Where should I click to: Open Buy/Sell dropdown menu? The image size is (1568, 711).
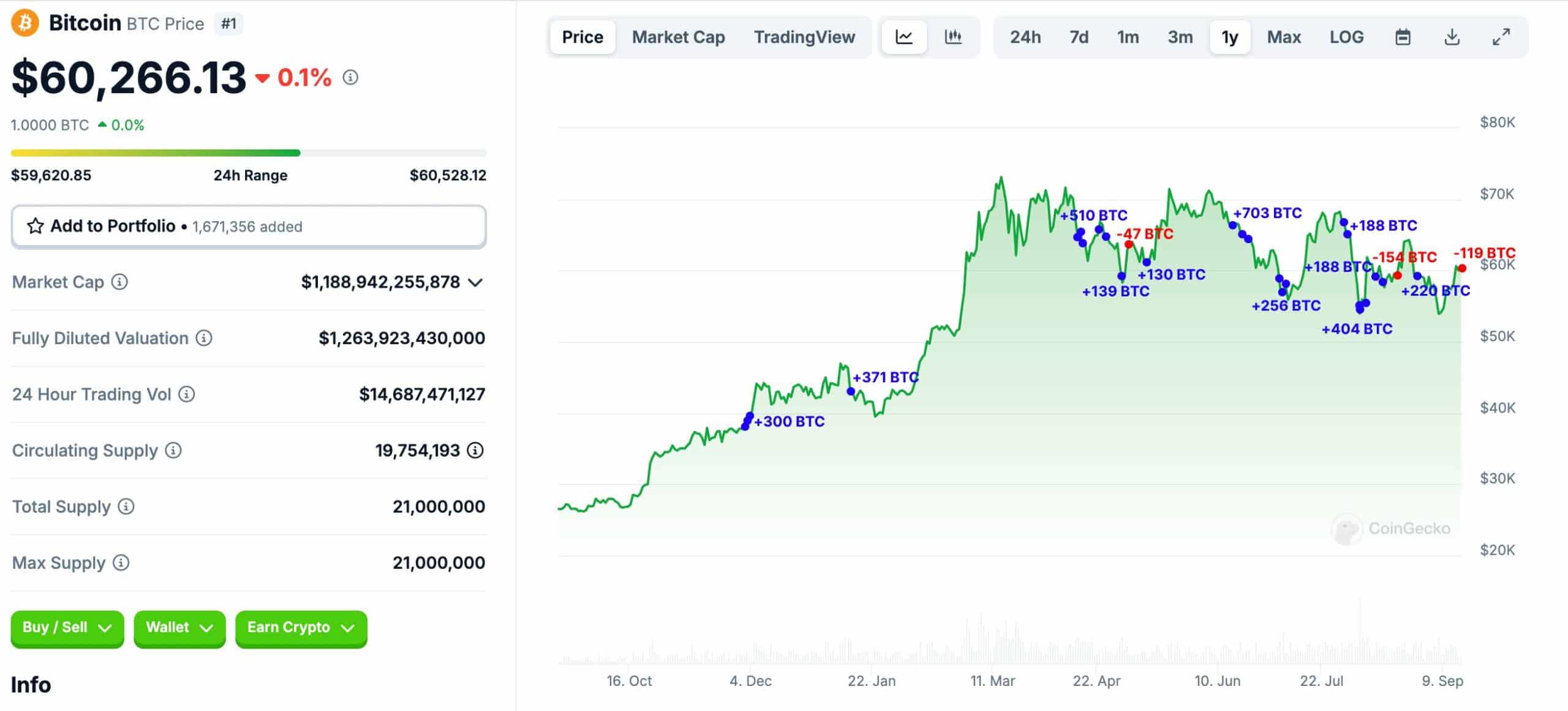(65, 627)
